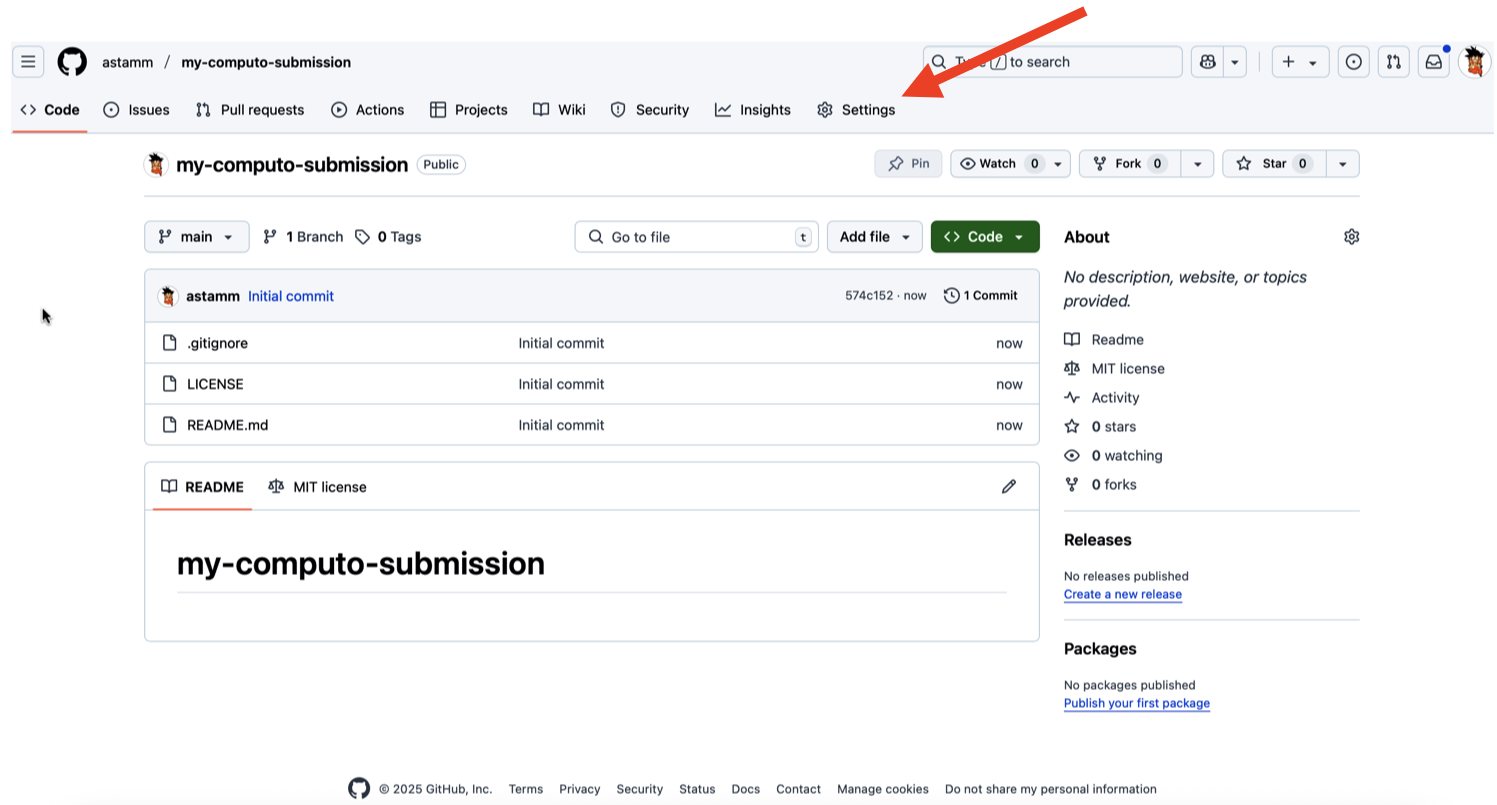Click the GitHub Octocat logo
Image resolution: width=1497 pixels, height=805 pixels.
72,62
